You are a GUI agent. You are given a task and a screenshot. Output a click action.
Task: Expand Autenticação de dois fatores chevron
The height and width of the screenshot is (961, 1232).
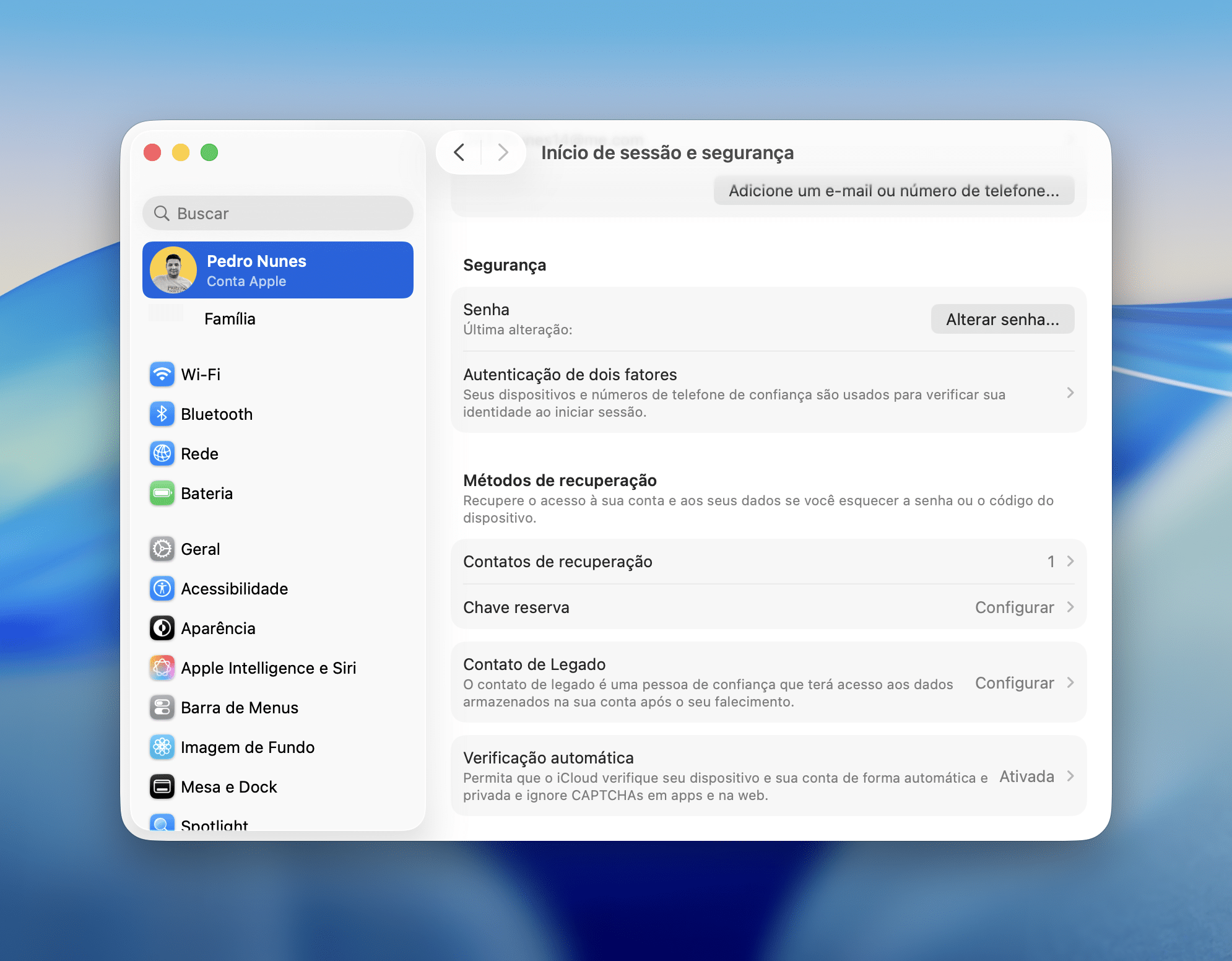(x=1070, y=393)
